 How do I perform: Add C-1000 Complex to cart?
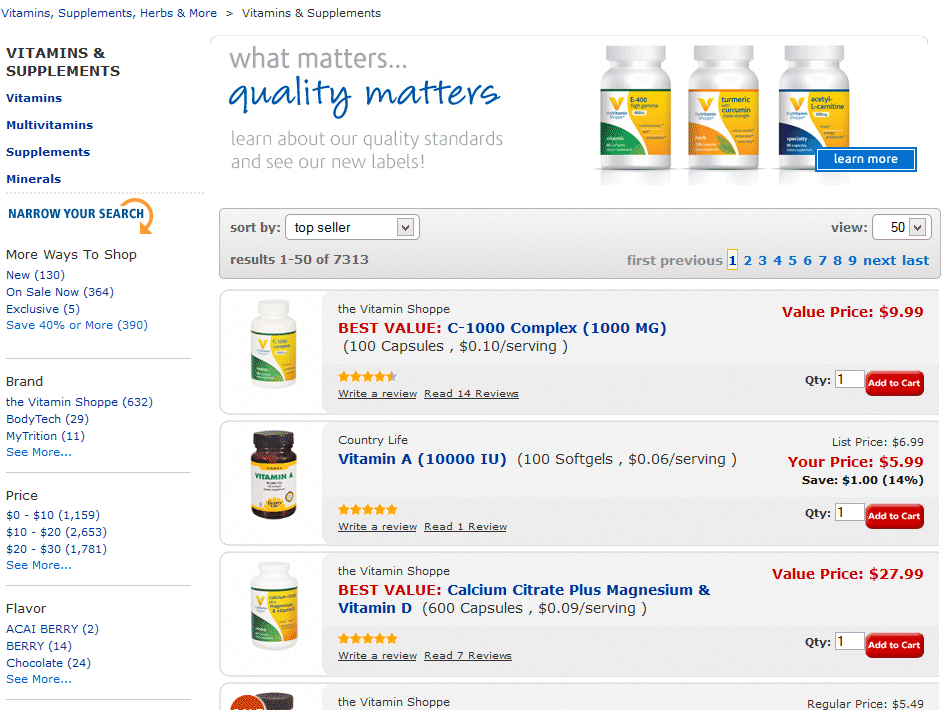tap(893, 383)
